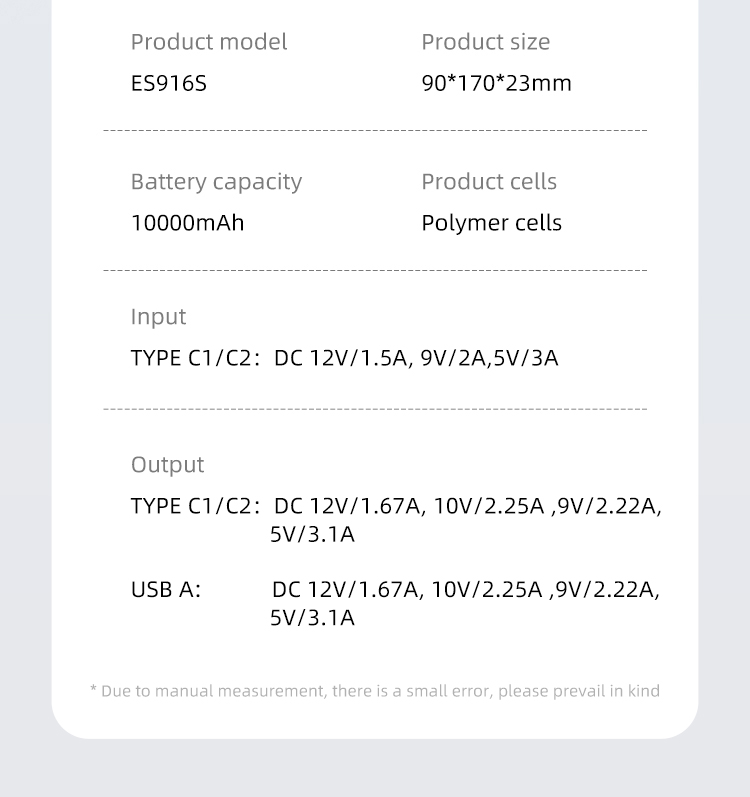Click the manual measurement disclaimer footnote

pyautogui.click(x=375, y=691)
